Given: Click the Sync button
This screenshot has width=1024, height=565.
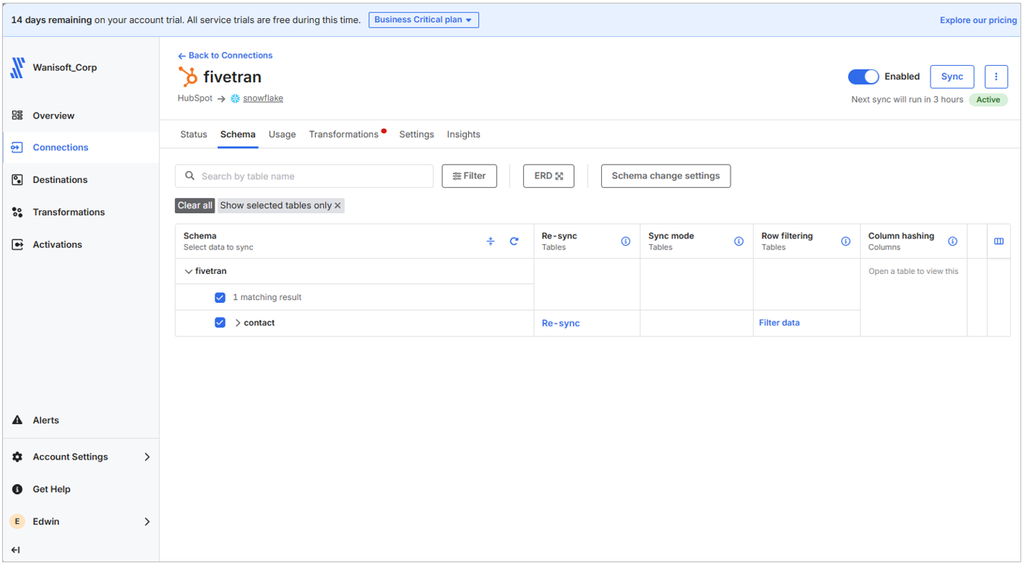Looking at the screenshot, I should 952,76.
